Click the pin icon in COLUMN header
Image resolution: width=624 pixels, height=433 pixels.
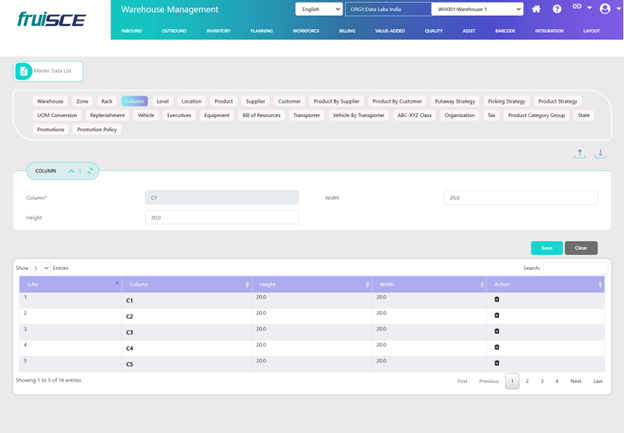pyautogui.click(x=90, y=171)
